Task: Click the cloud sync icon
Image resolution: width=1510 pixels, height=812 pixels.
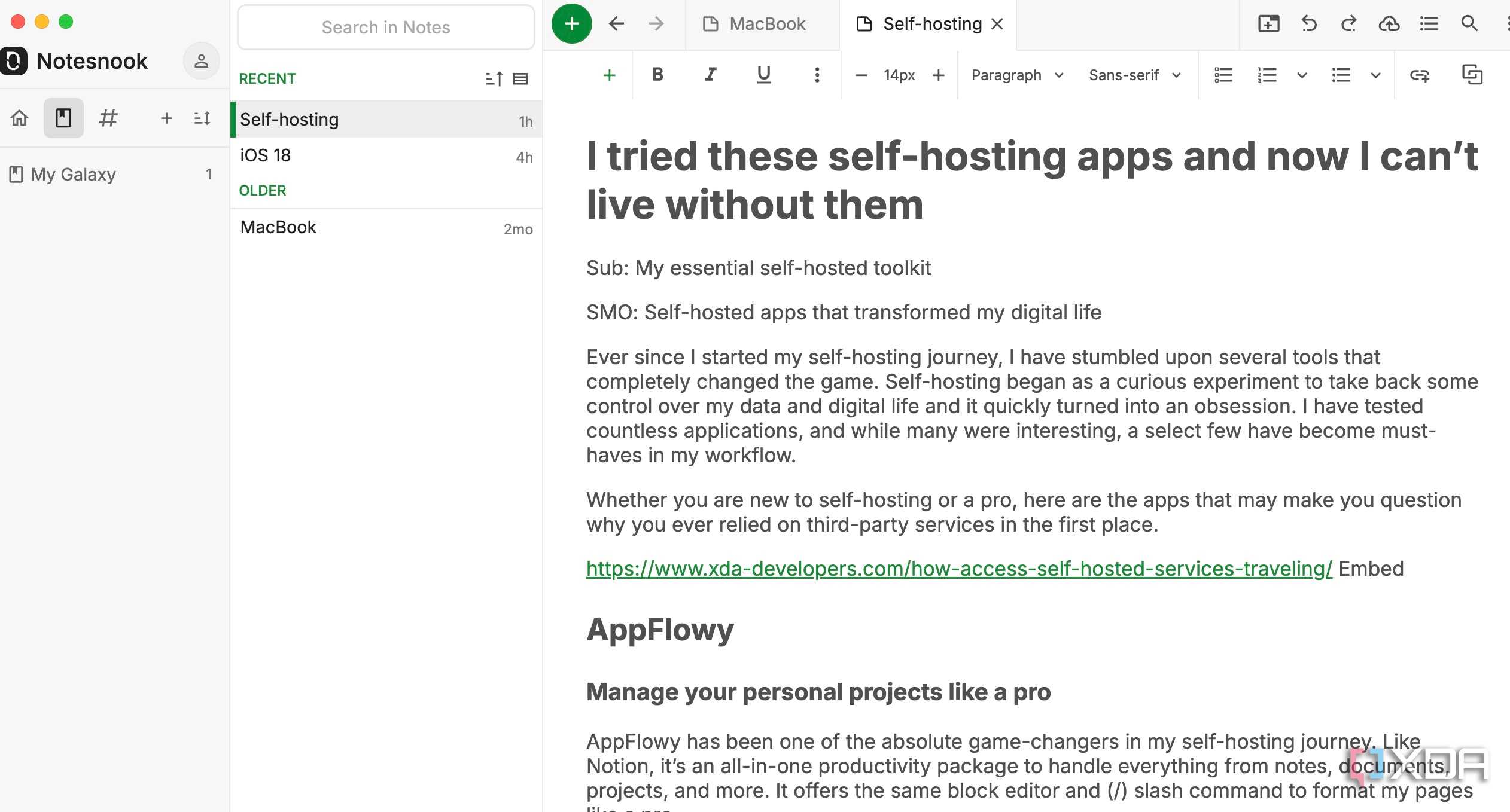Action: click(1389, 24)
